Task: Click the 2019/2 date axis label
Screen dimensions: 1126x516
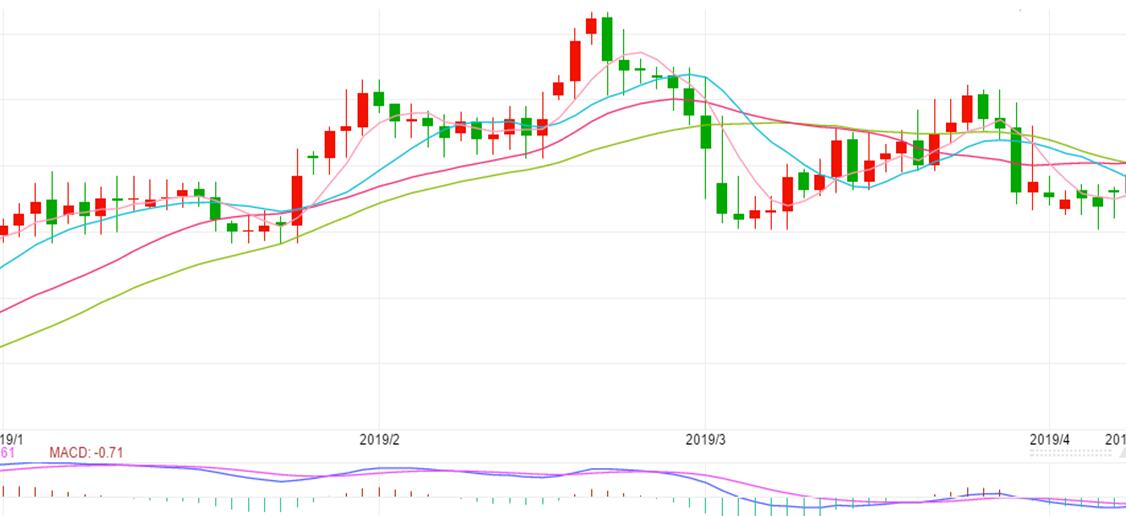Action: click(379, 439)
